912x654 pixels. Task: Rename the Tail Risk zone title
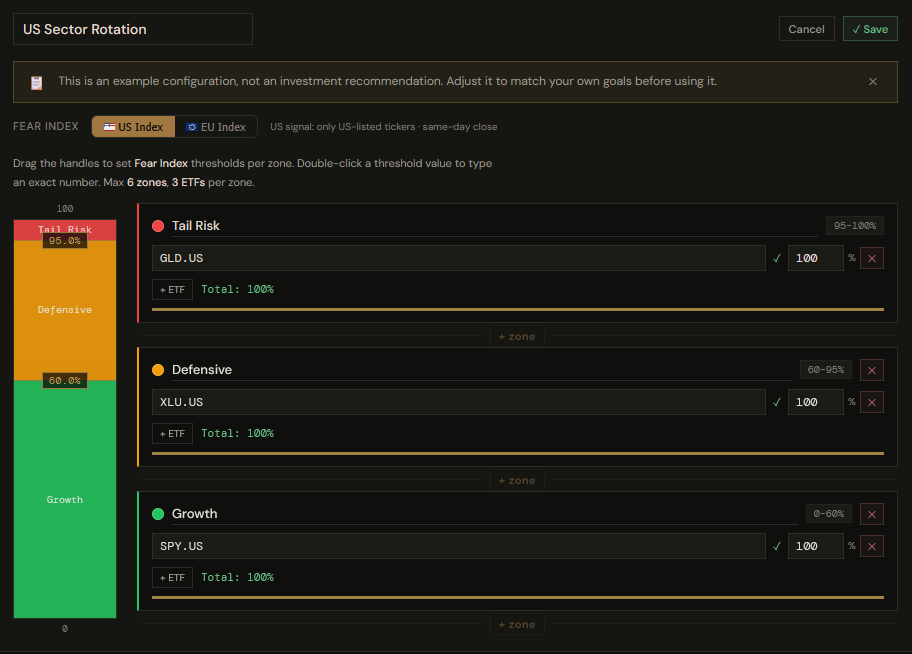(x=494, y=226)
